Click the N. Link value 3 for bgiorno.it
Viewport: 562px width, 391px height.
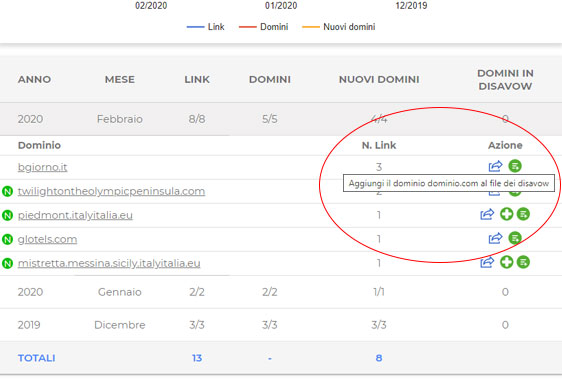379,167
